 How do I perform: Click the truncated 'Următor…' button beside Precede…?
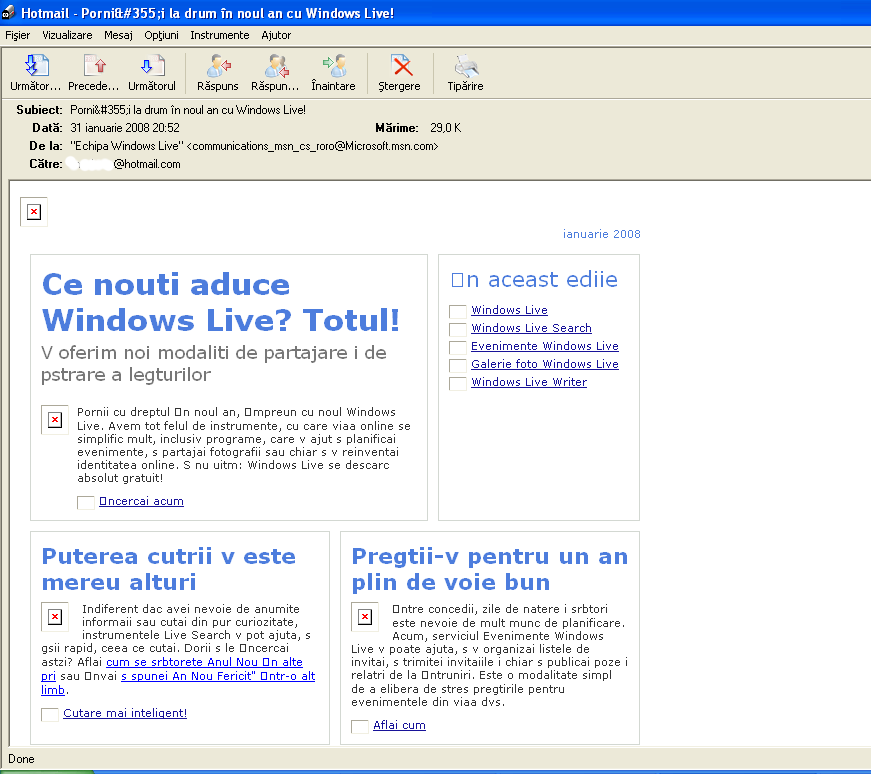(x=36, y=73)
